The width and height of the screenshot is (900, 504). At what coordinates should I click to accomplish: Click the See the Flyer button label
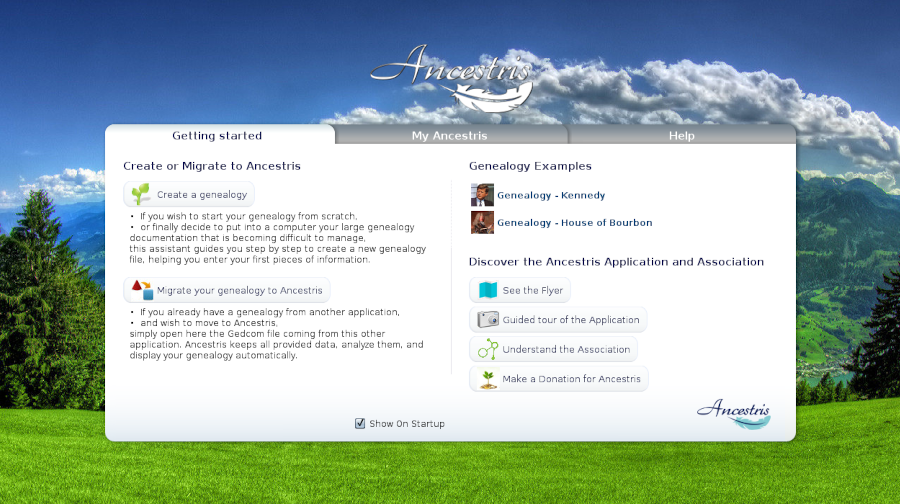pyautogui.click(x=533, y=290)
